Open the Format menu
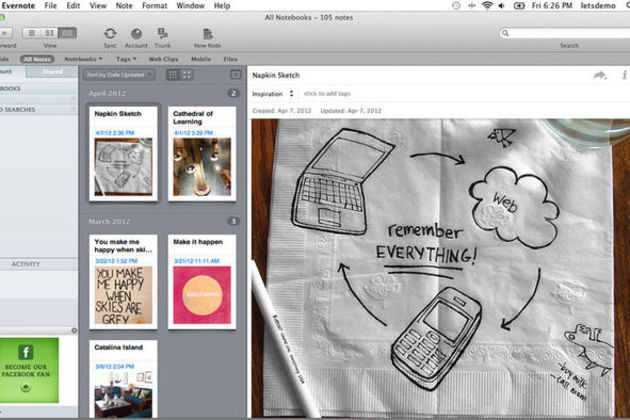The height and width of the screenshot is (420, 630). (x=154, y=6)
